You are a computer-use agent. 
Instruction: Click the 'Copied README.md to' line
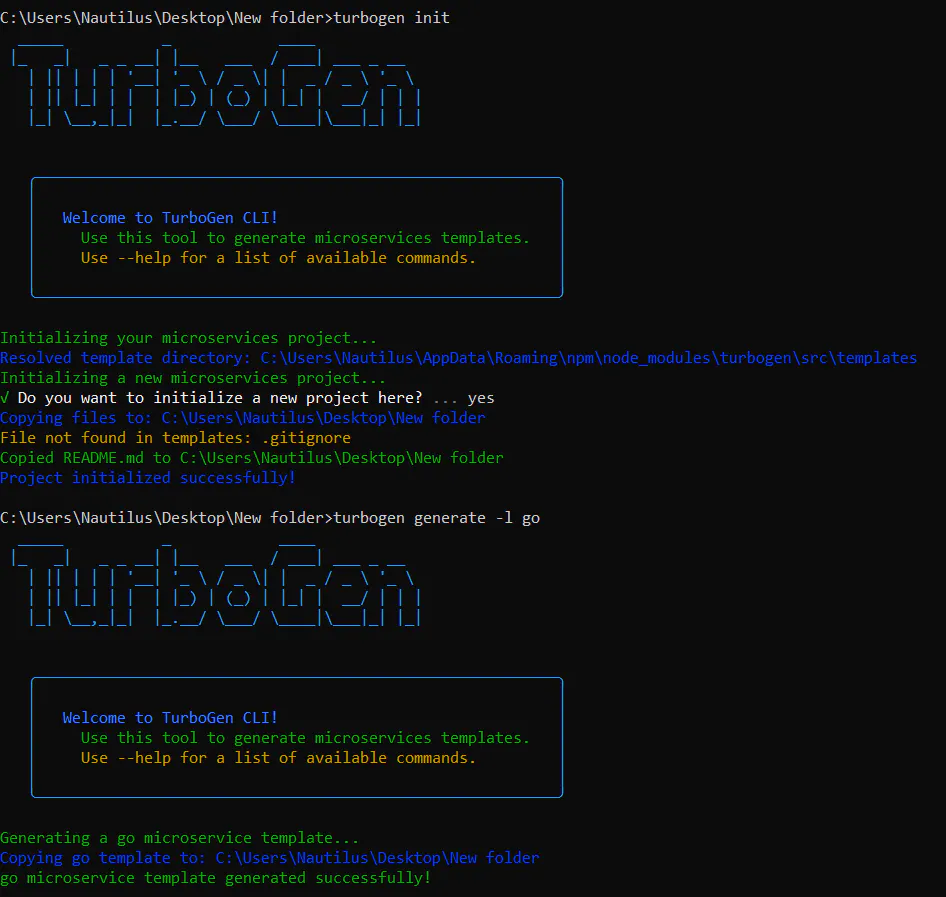click(x=252, y=458)
